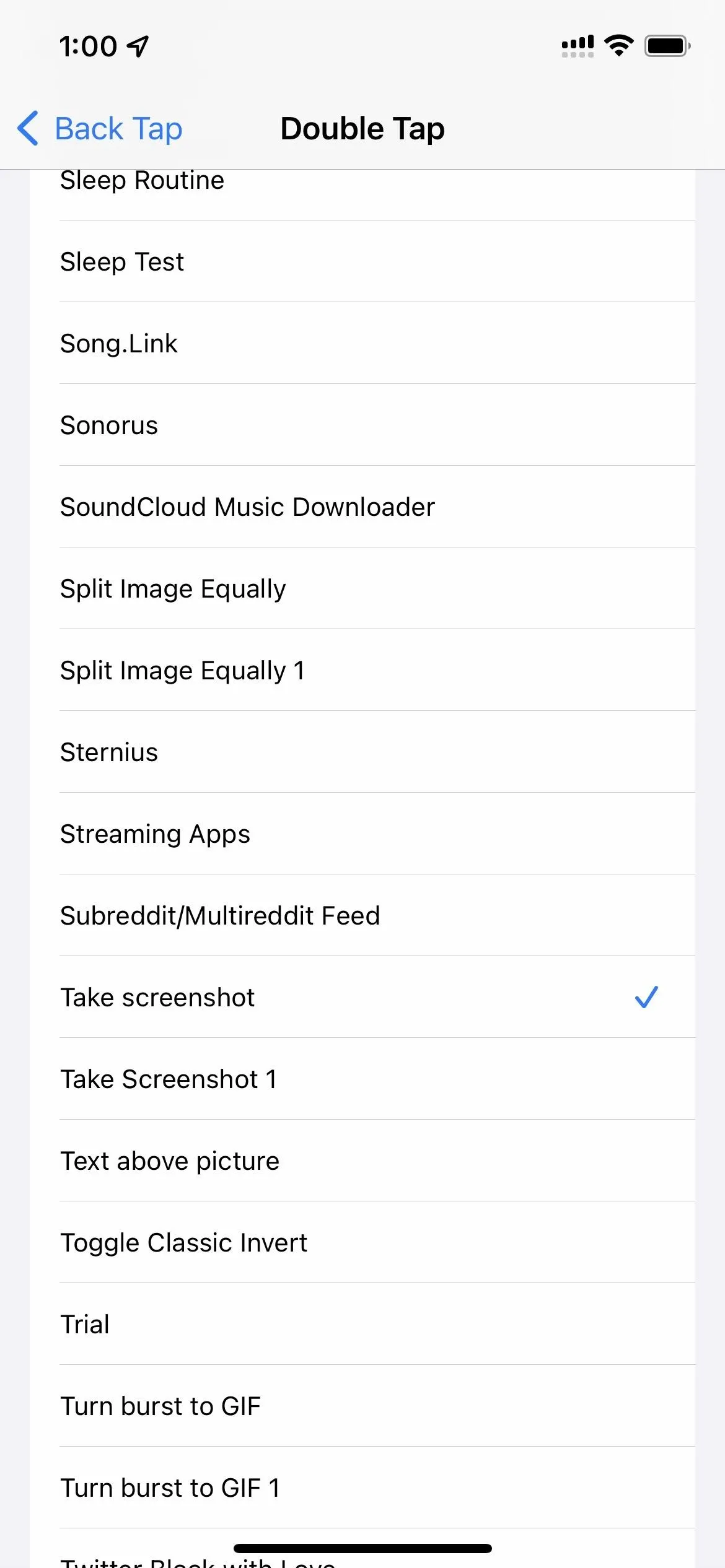Choose Turn burst to GIF

(x=362, y=1406)
